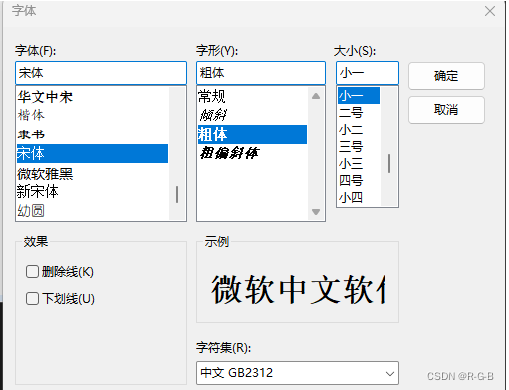This screenshot has width=509, height=390.
Task: Select size 四号
Action: click(359, 181)
